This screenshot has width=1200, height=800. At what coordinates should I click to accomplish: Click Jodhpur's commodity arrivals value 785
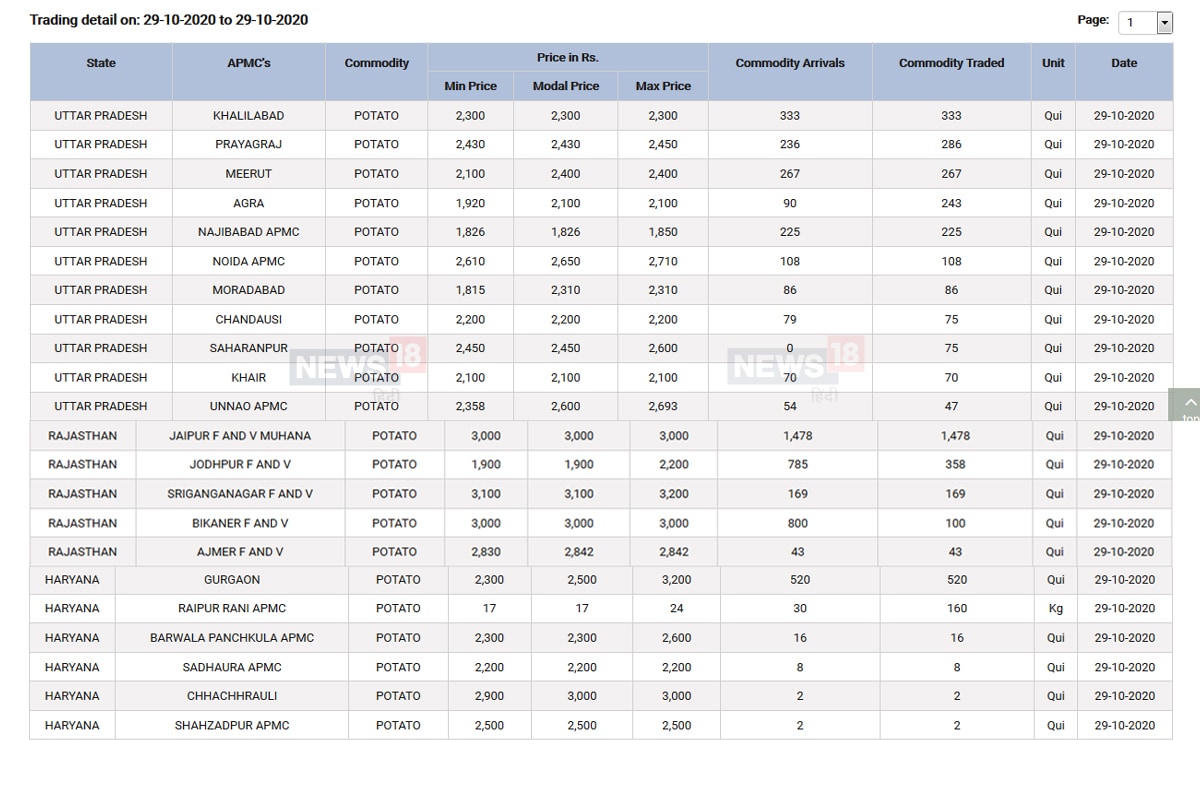click(x=798, y=465)
